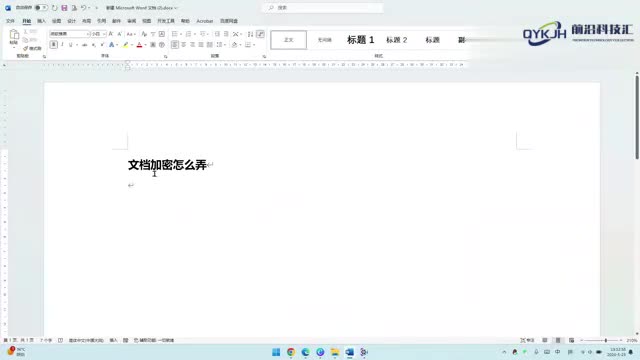This screenshot has height=360, width=640.
Task: Toggle Subscript formatting
Action: [93, 44]
